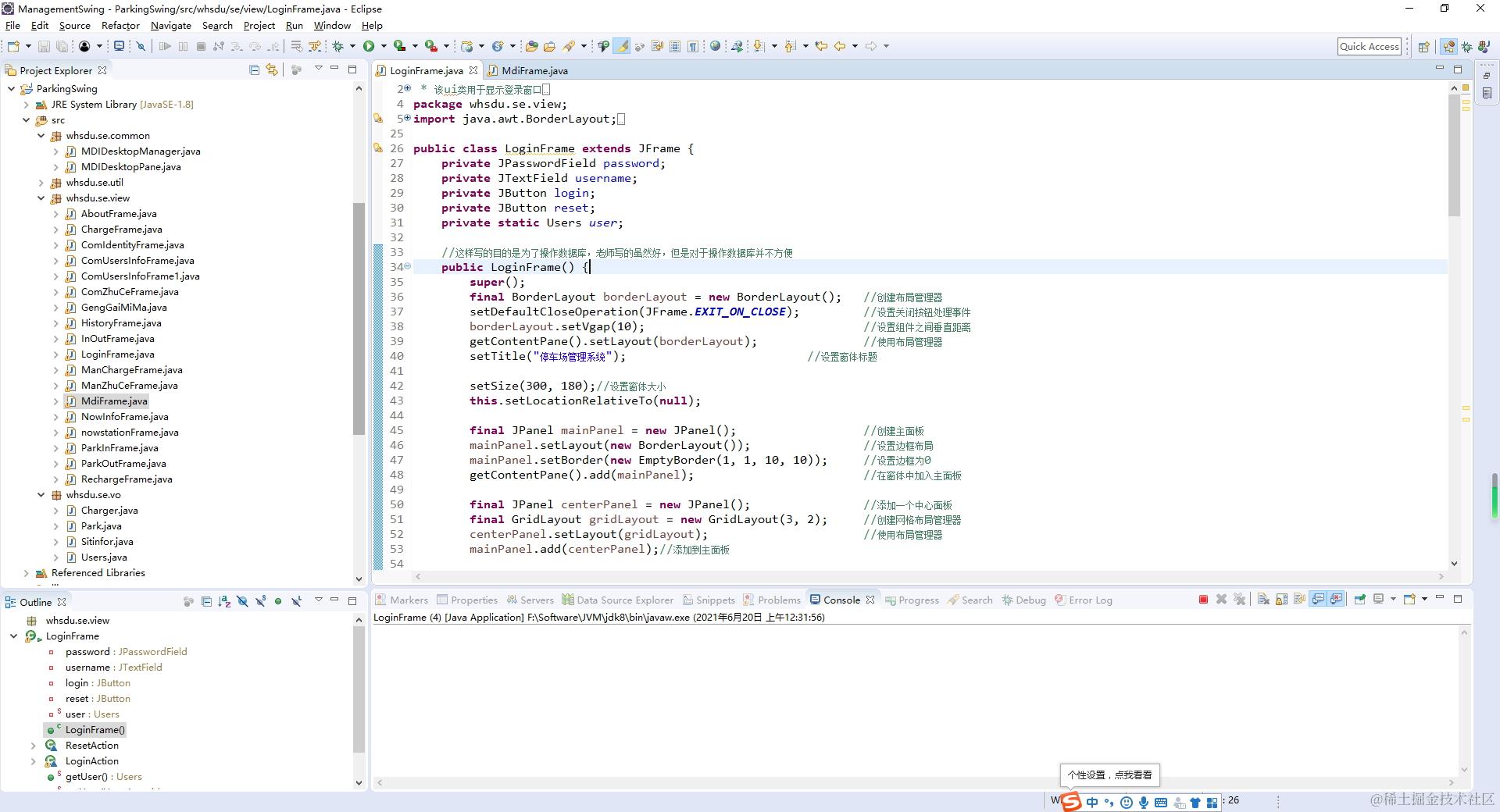1500x812 pixels.
Task: Click the personalization tooltip near the IME bar
Action: coord(1109,775)
